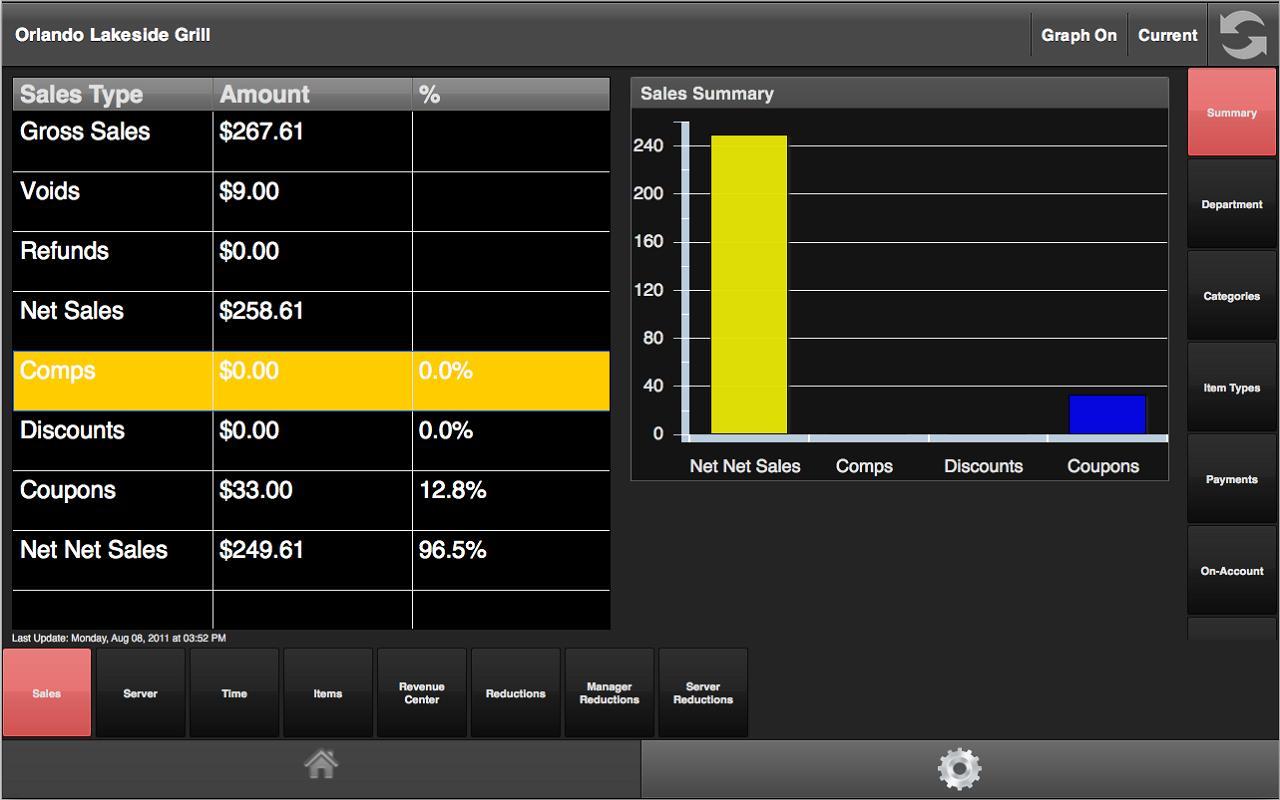Image resolution: width=1280 pixels, height=800 pixels.
Task: Click the Comps chart axis label
Action: (864, 466)
